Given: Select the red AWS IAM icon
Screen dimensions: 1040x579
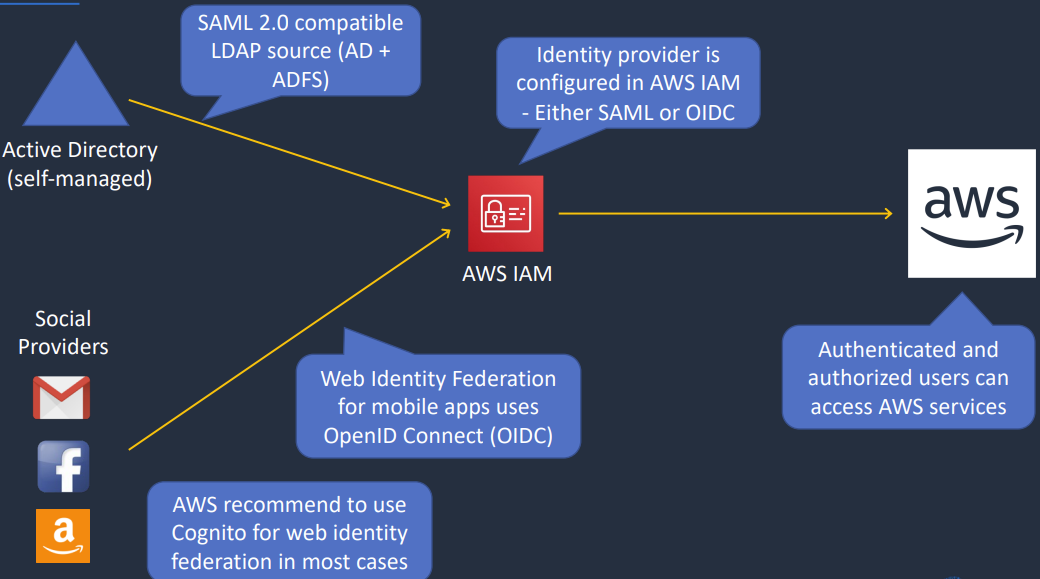Looking at the screenshot, I should click(x=506, y=214).
